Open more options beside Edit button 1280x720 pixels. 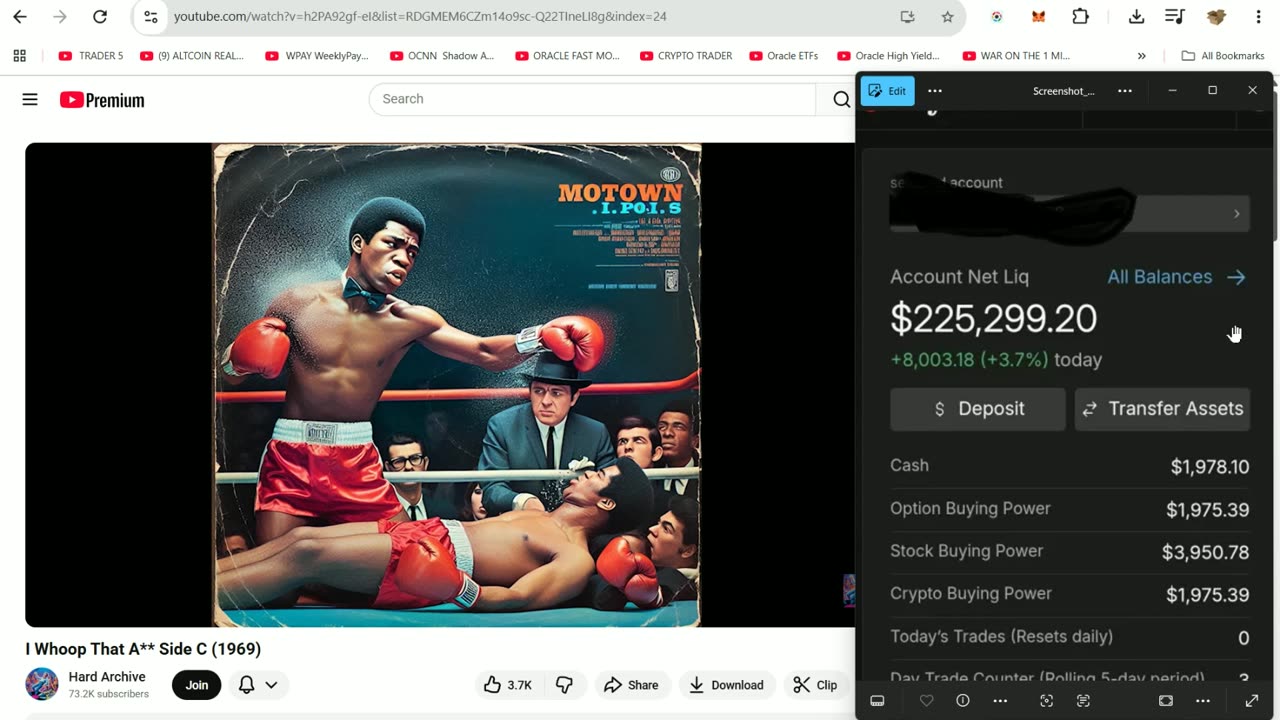pyautogui.click(x=934, y=91)
